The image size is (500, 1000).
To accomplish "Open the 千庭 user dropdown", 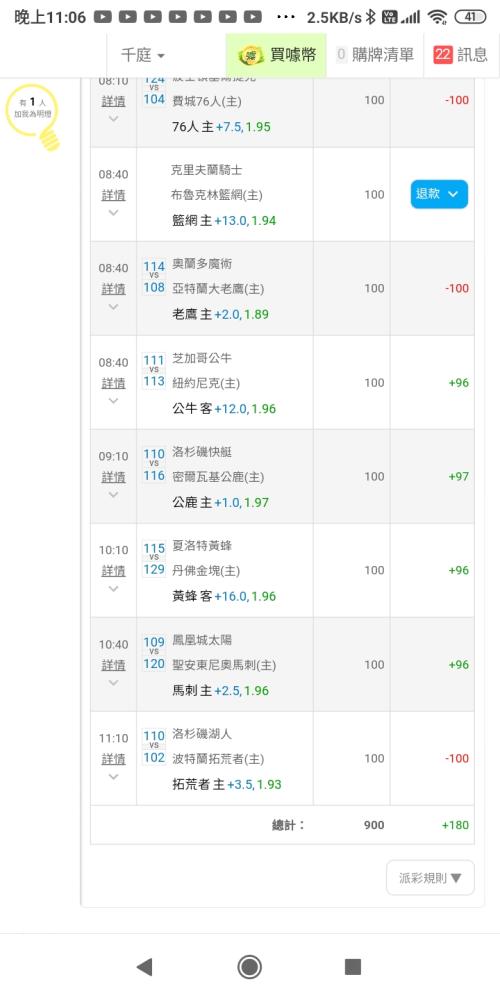I will click(x=143, y=55).
